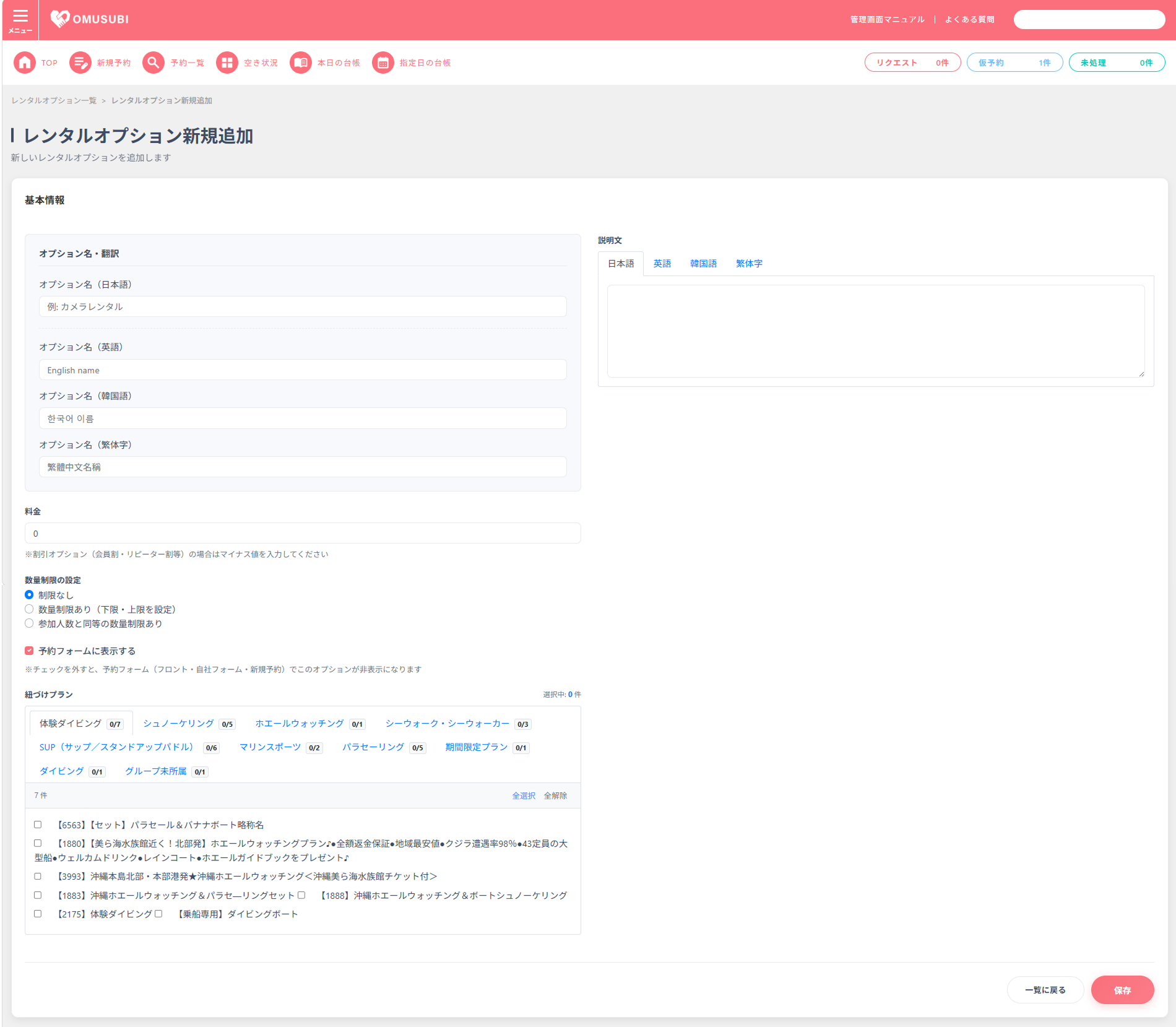The image size is (1176, 1027).
Task: Open the 予約一覧 search icon
Action: point(153,63)
